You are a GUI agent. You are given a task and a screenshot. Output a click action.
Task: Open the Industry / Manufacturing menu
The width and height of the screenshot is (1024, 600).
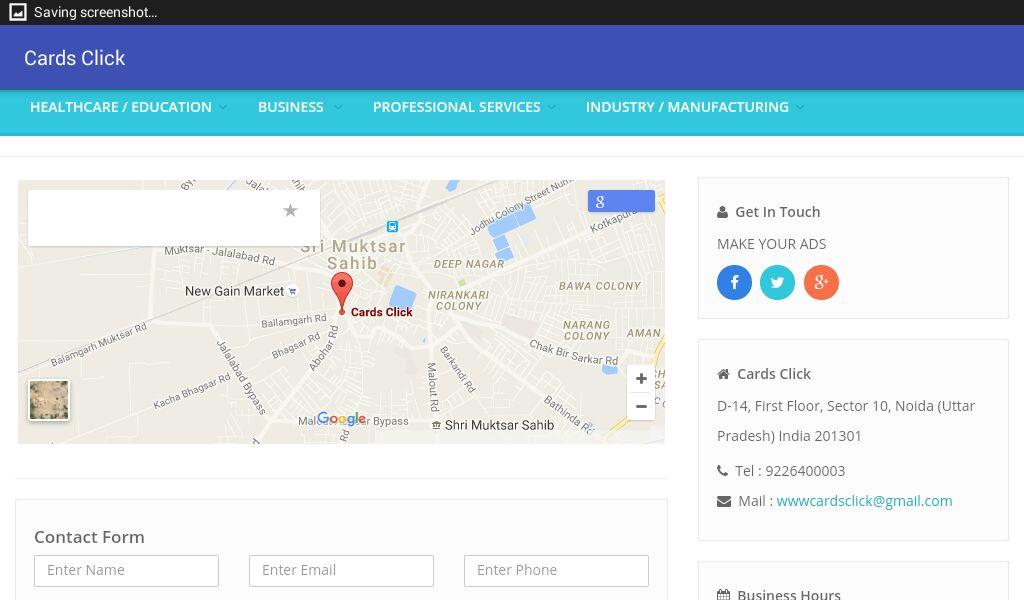tap(687, 107)
